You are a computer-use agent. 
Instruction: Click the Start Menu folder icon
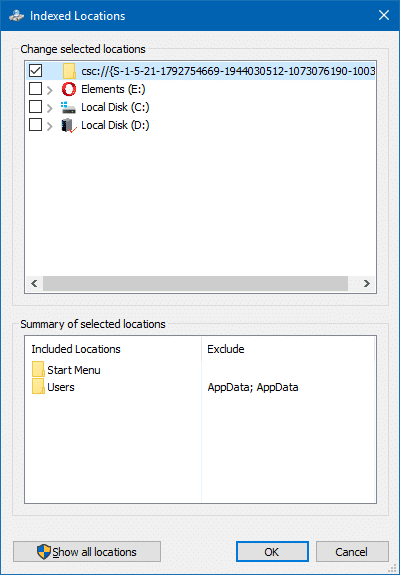click(x=38, y=369)
